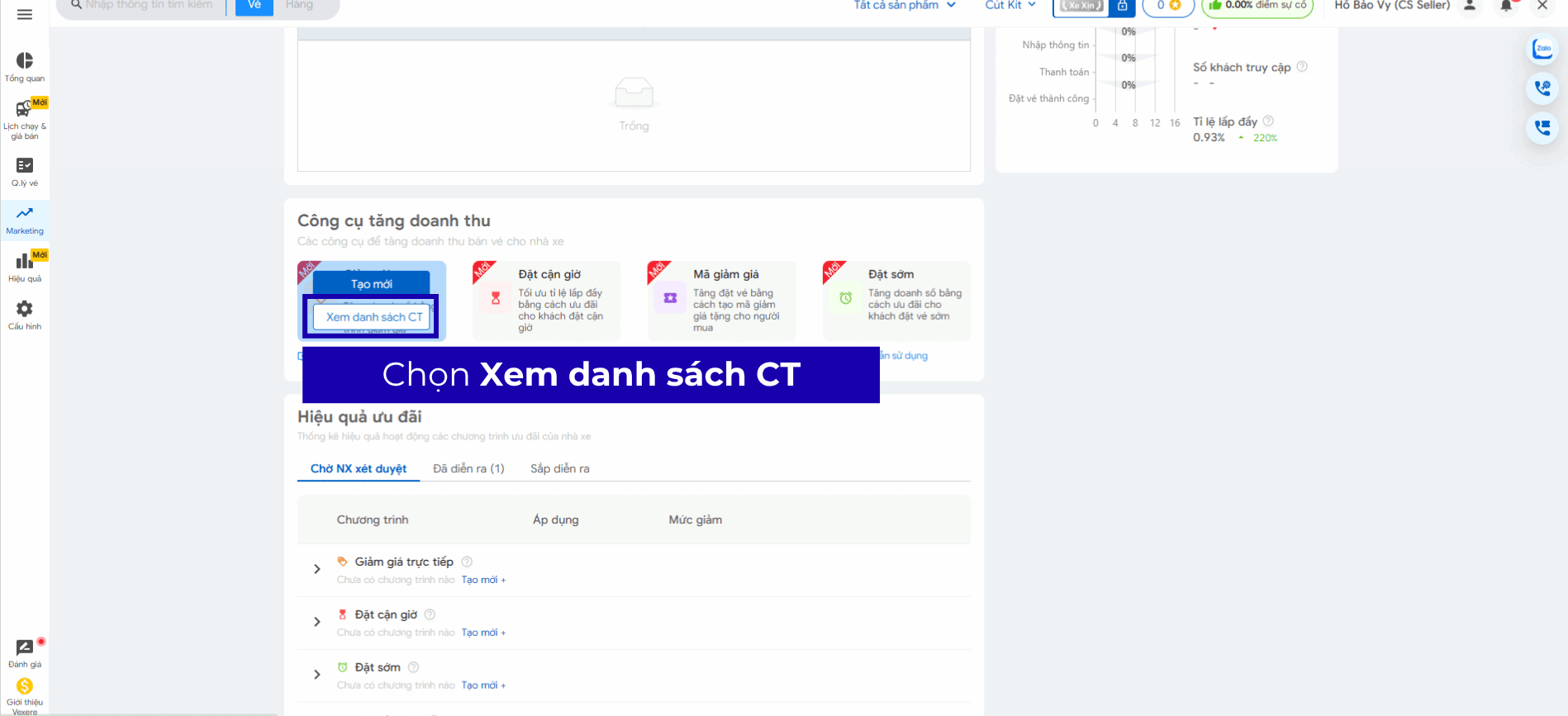The height and width of the screenshot is (716, 1568).
Task: Expand the Giảm giá trực tiếp row
Action: point(317,569)
